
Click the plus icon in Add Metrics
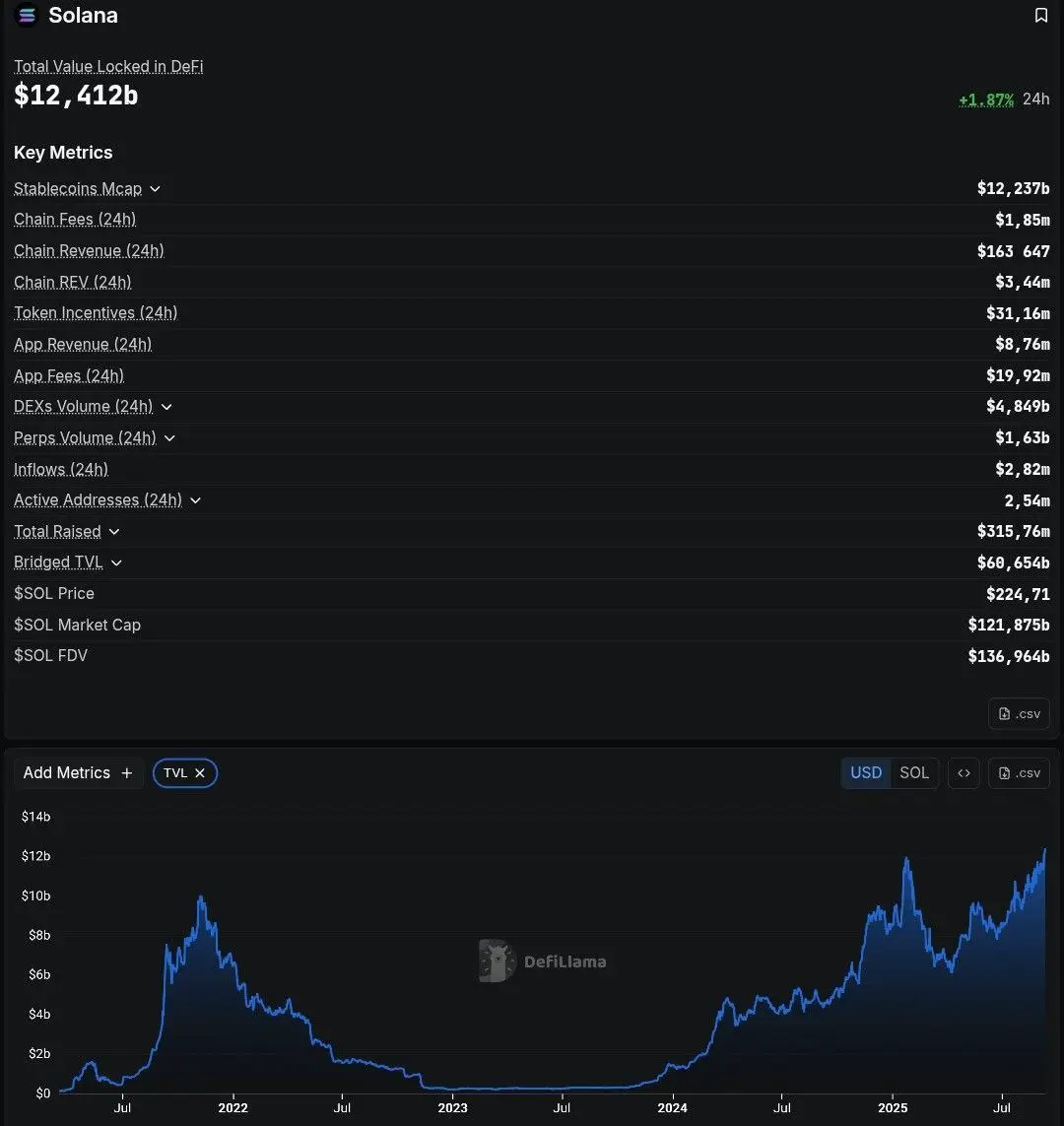pyautogui.click(x=127, y=772)
